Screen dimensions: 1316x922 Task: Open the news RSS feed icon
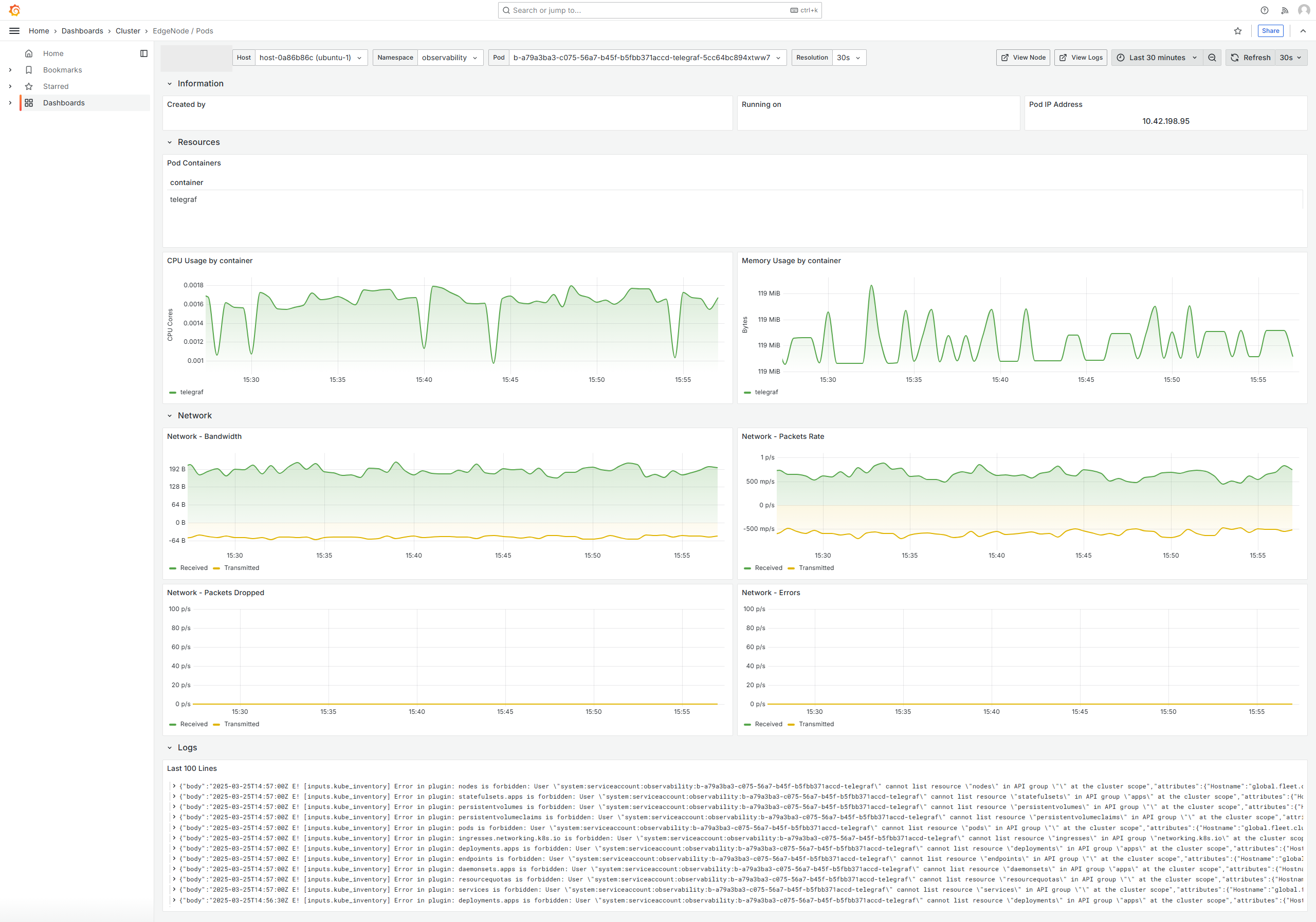click(x=1285, y=10)
